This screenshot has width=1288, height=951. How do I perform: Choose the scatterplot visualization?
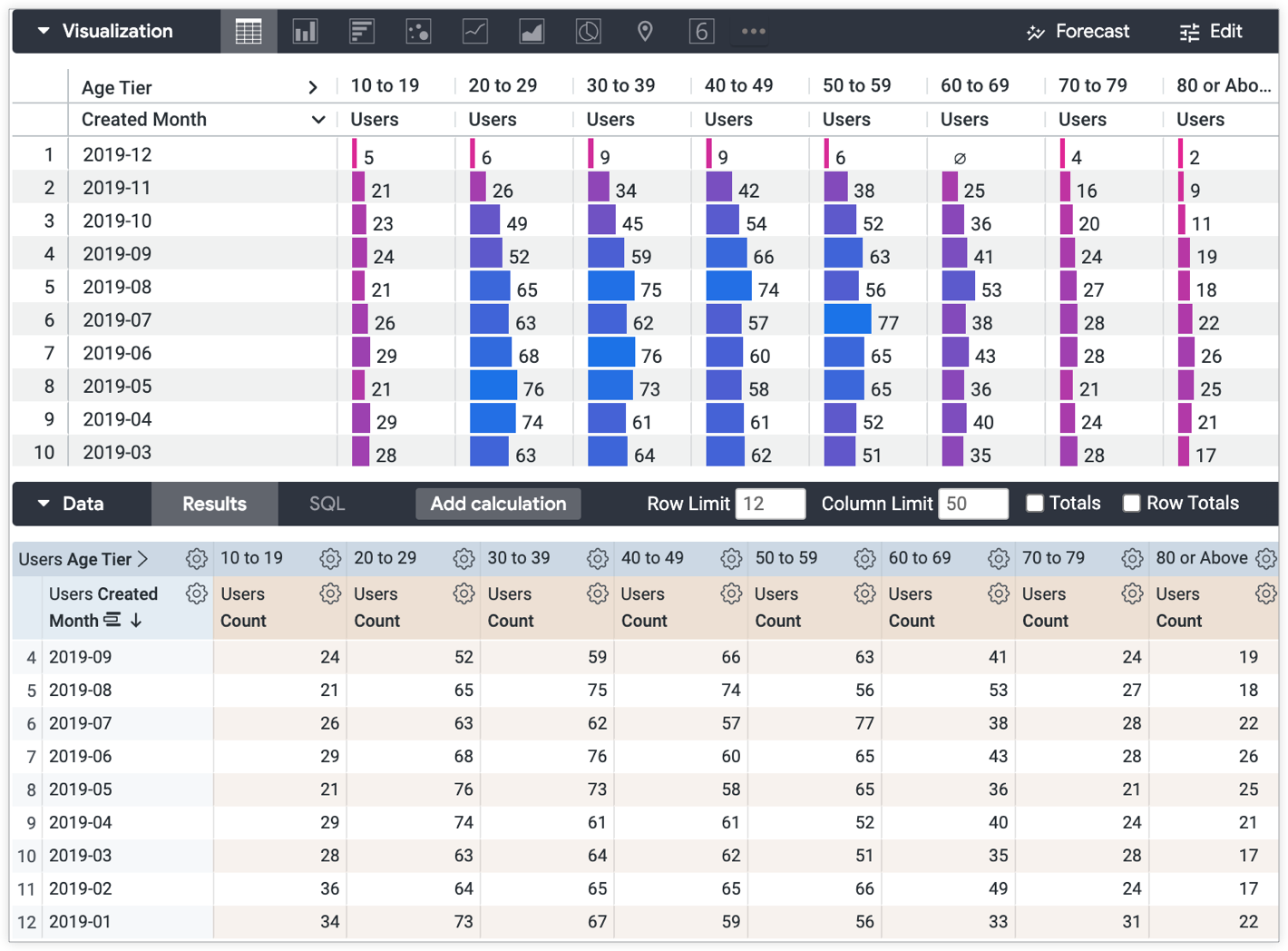[x=418, y=31]
